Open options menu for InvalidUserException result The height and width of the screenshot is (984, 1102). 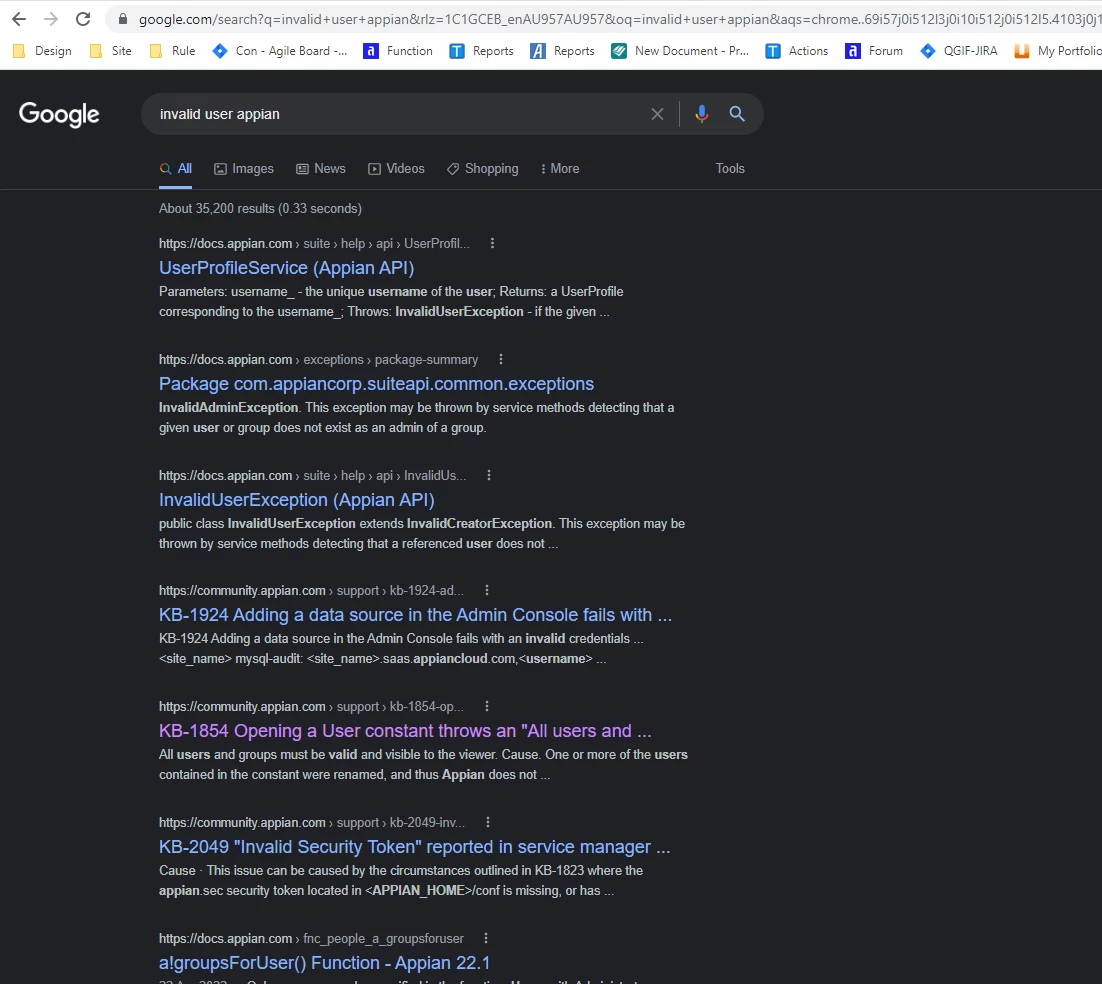pos(488,475)
